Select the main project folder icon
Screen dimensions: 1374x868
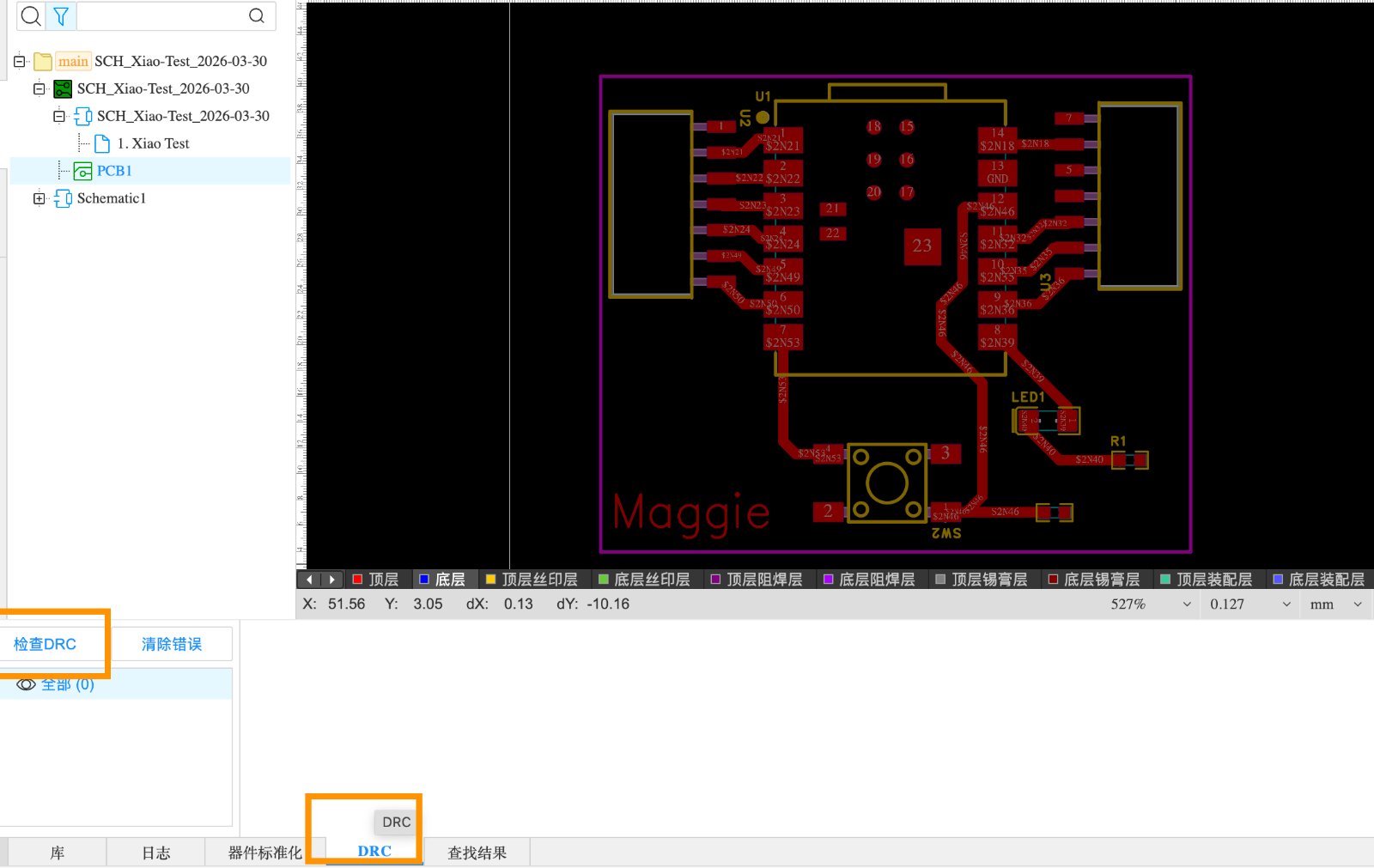(x=43, y=61)
